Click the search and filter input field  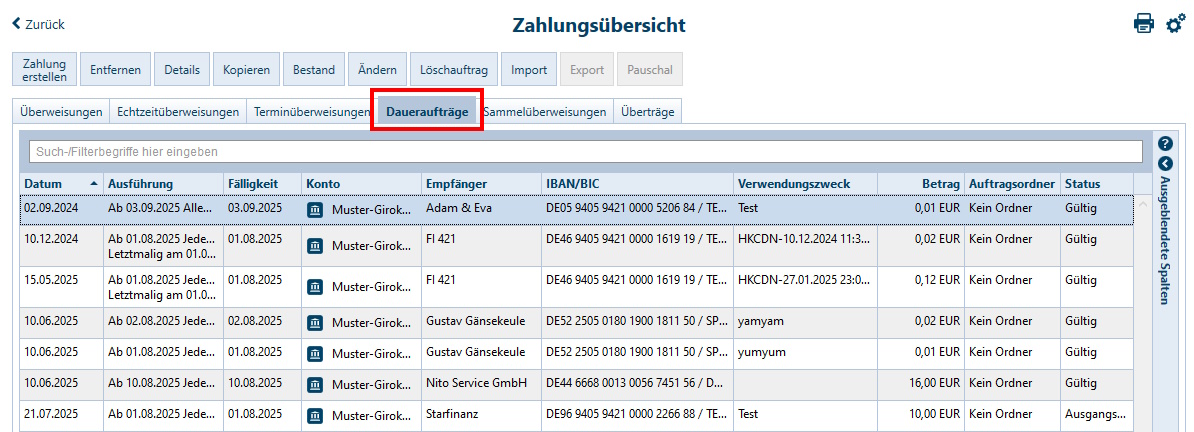click(586, 152)
